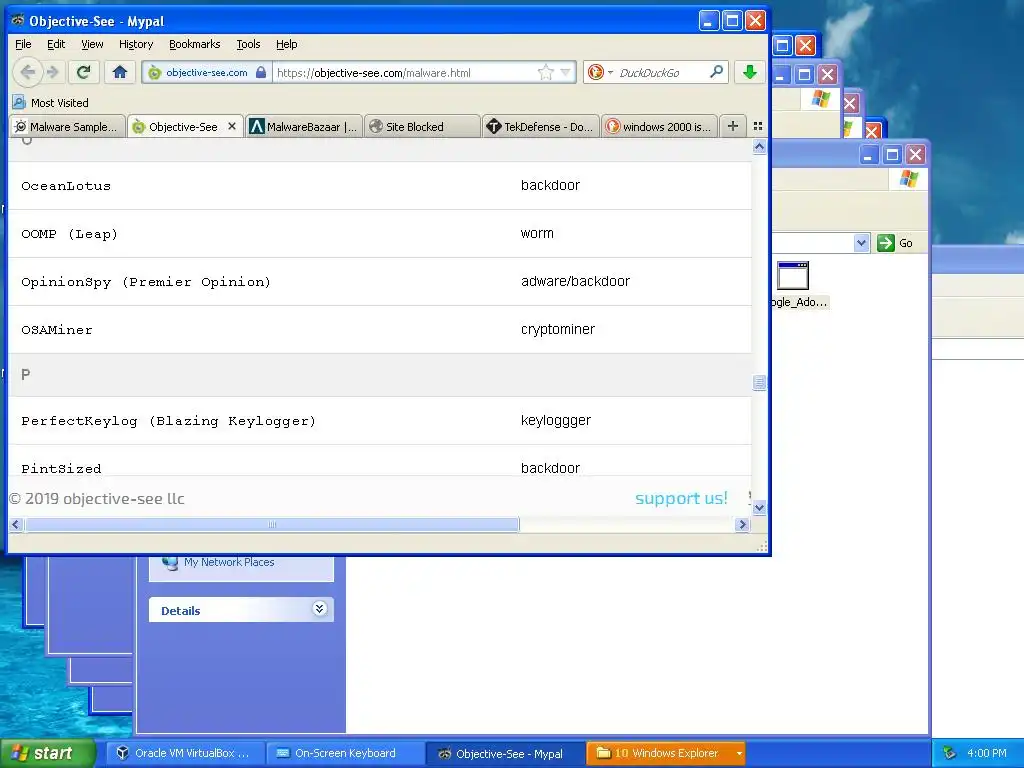This screenshot has height=768, width=1024.
Task: Open a new tab with plus button
Action: tap(733, 126)
